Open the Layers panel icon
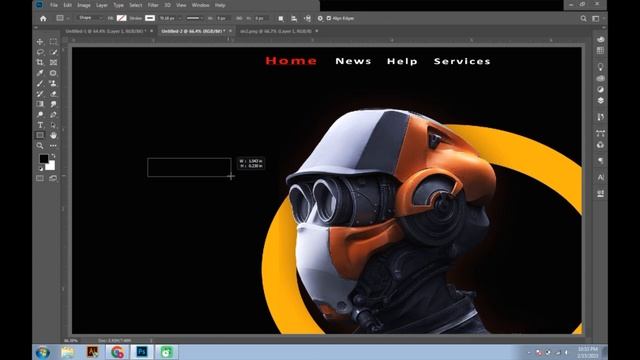Image resolution: width=640 pixels, height=360 pixels. coord(600,100)
